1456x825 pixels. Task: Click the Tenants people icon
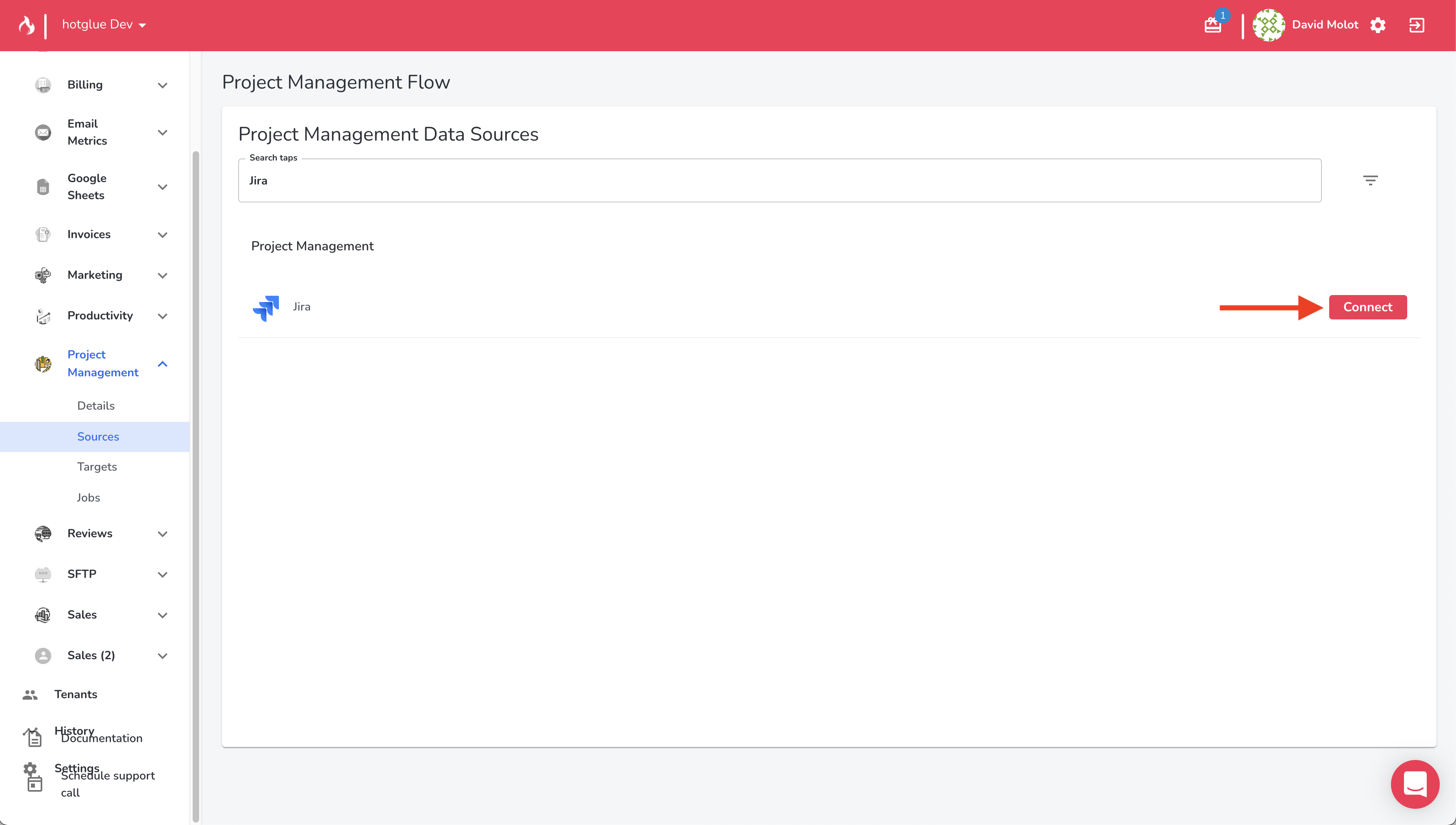[30, 695]
